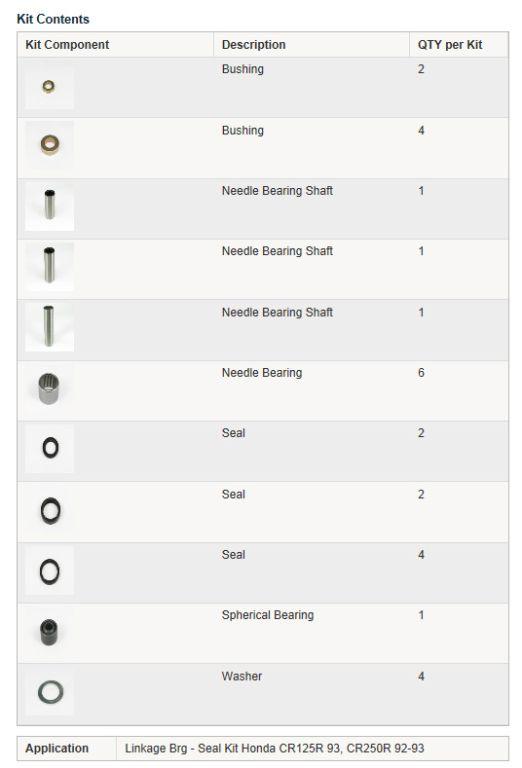Screen dimensions: 522x768
Task: Click the Spherical Bearing description text
Action: point(268,615)
